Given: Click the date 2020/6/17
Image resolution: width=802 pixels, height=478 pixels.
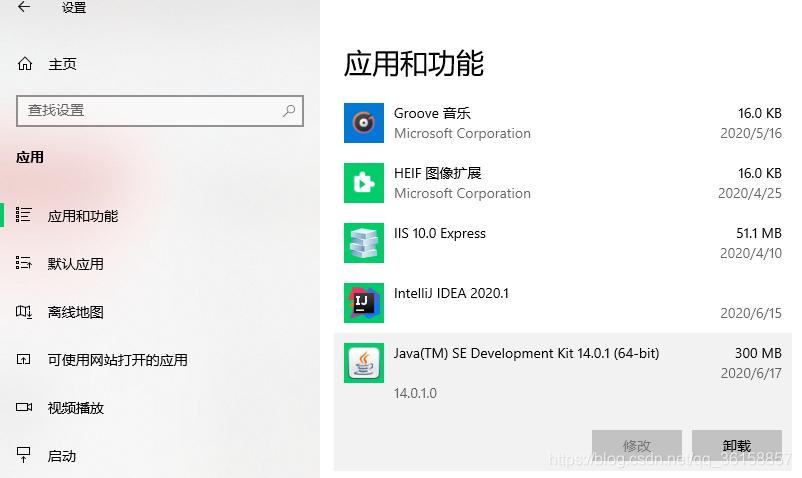Looking at the screenshot, I should tap(751, 373).
